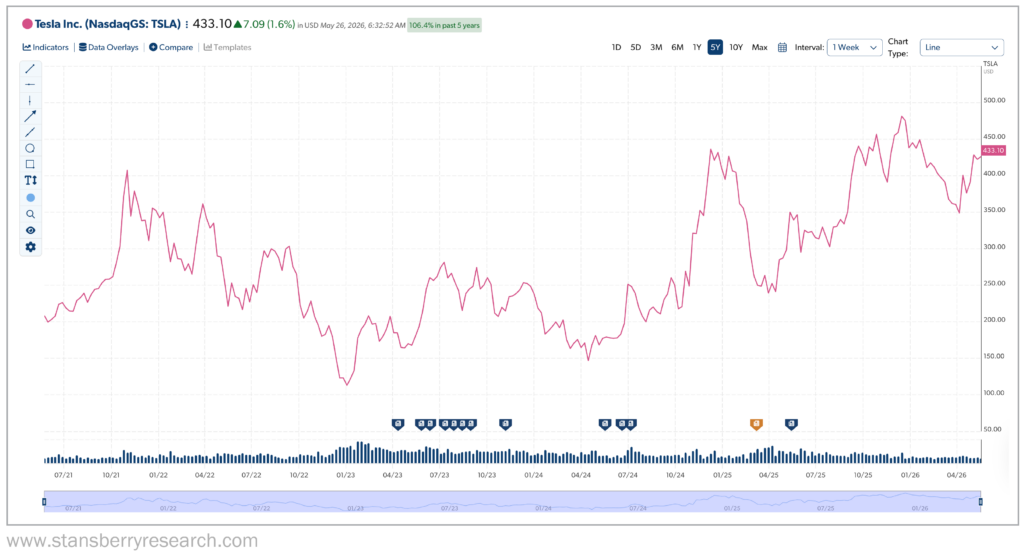Click the 433.10 current price tag
This screenshot has width=1024, height=557.
pyautogui.click(x=993, y=150)
